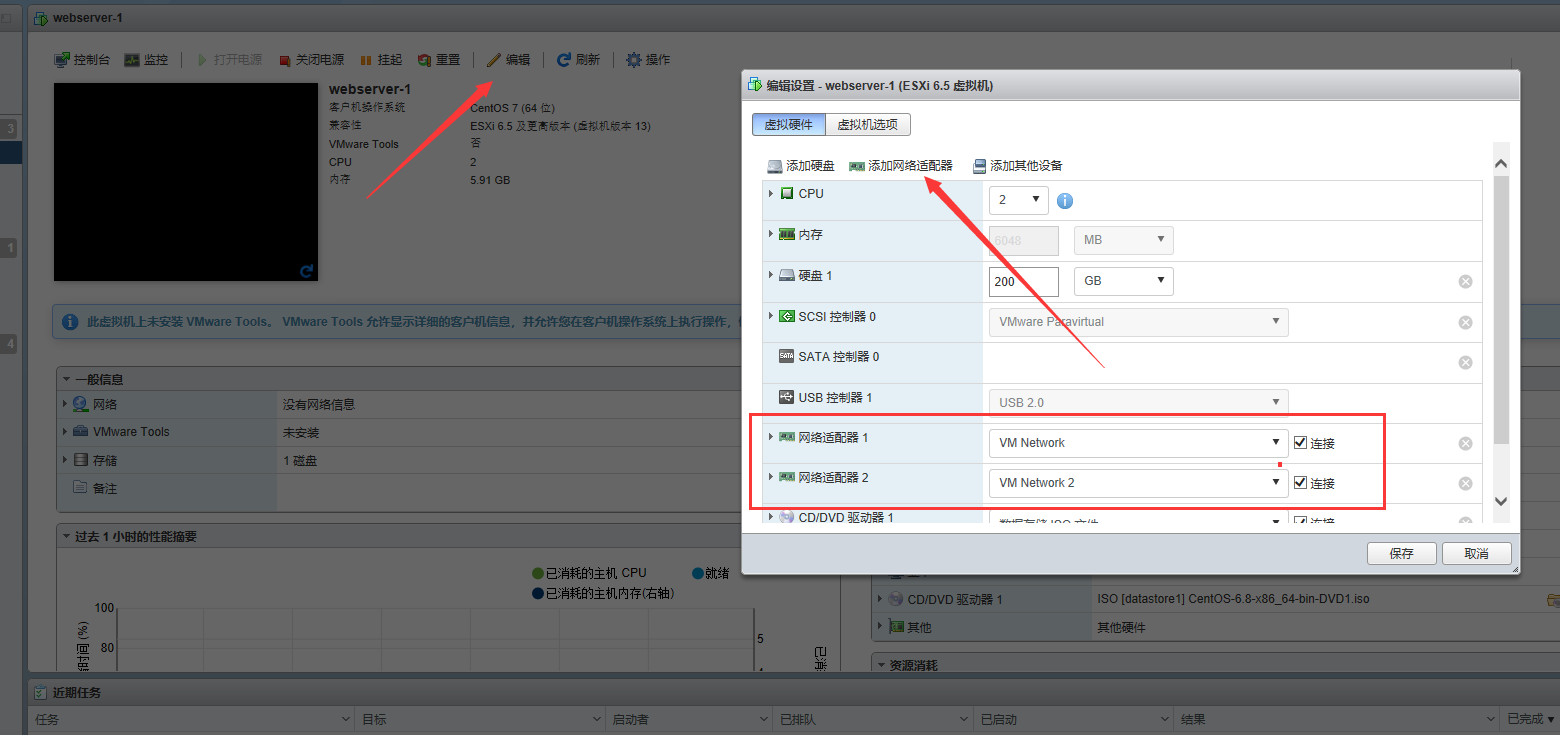Expand the 存储 storage row
Viewport: 1560px width, 735px height.
point(65,460)
